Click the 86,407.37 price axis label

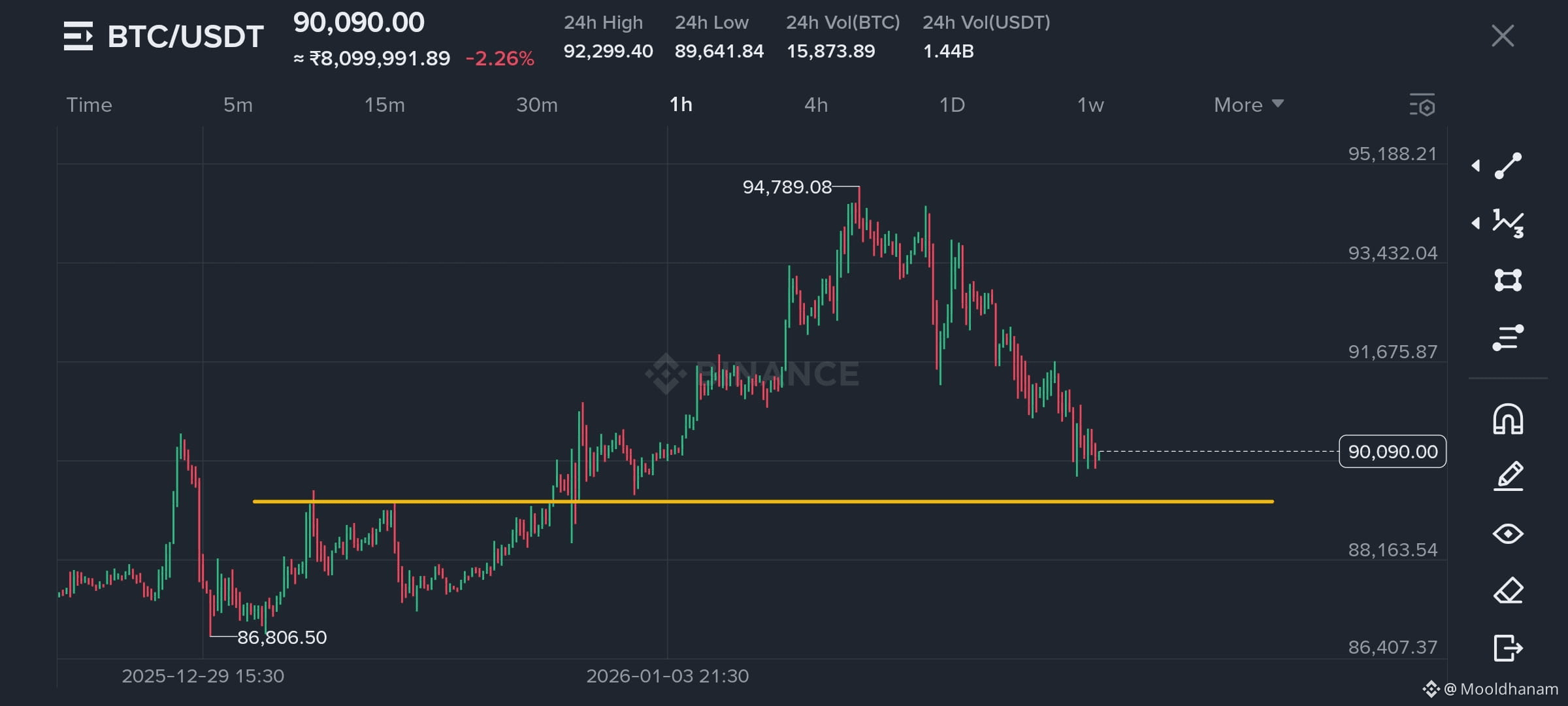[1392, 648]
